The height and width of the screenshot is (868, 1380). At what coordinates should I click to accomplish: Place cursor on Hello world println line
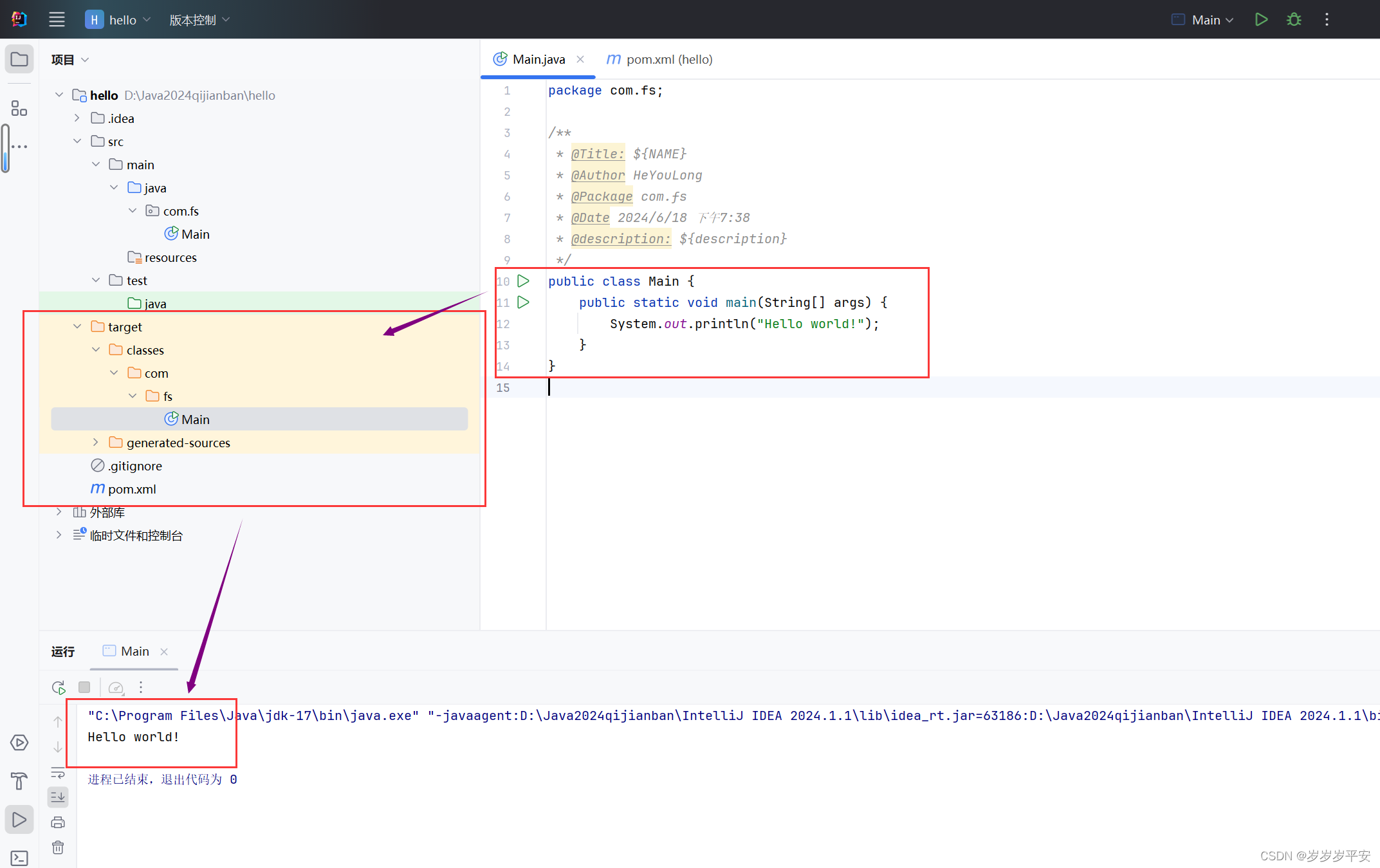click(744, 324)
